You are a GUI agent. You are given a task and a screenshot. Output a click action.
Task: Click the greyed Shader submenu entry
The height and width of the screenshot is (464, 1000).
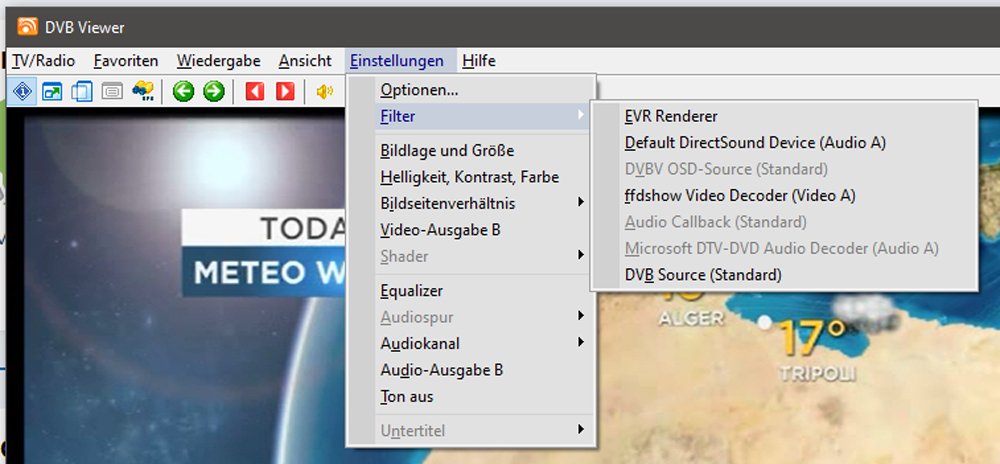click(472, 256)
